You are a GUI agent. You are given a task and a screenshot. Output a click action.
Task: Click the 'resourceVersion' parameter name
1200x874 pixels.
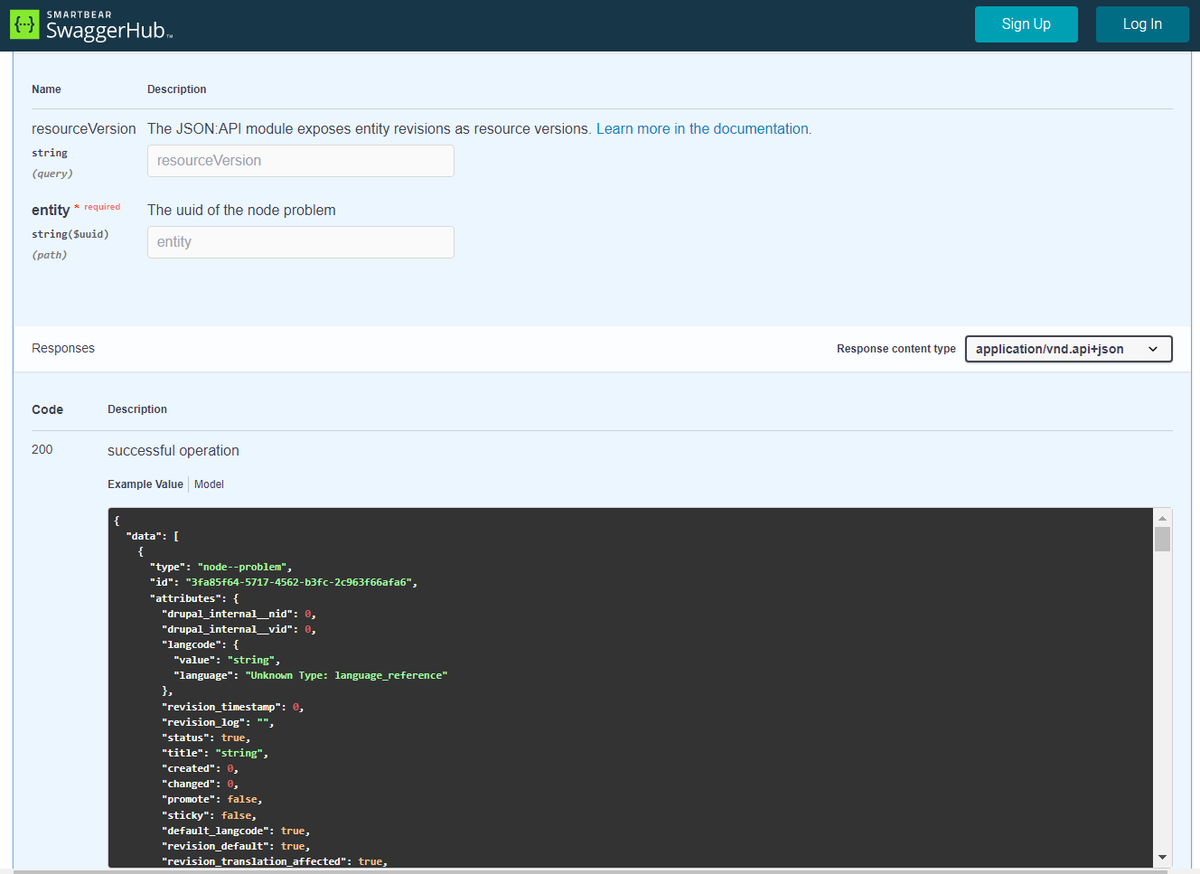(84, 129)
